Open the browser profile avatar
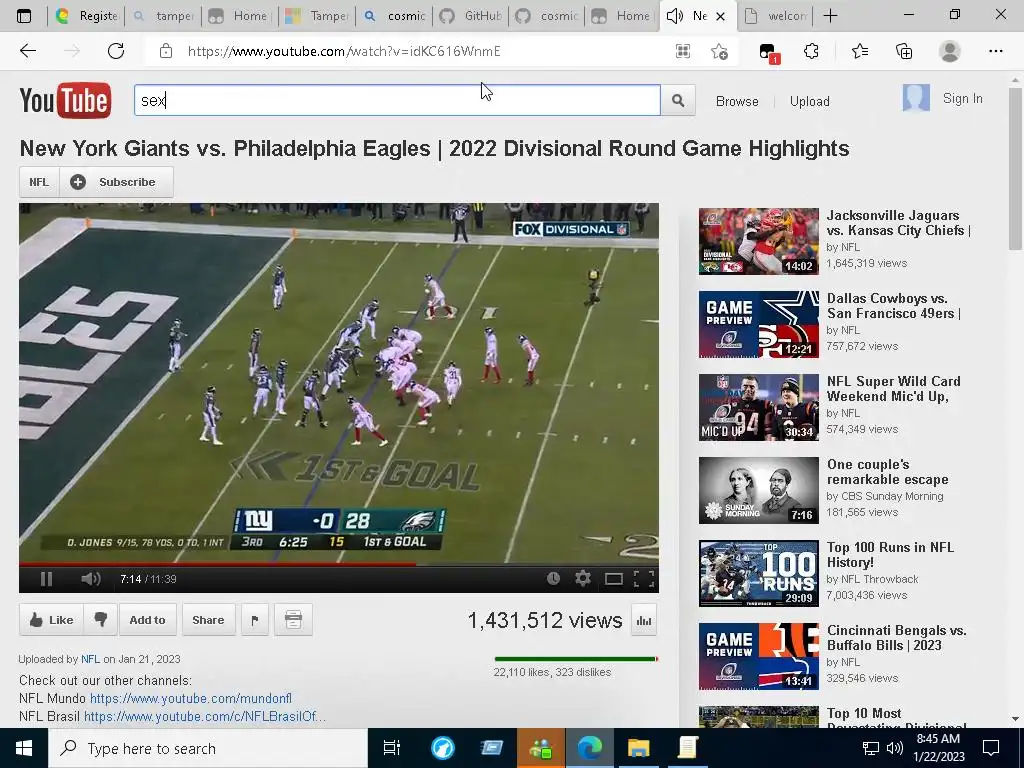1024x768 pixels. click(950, 51)
